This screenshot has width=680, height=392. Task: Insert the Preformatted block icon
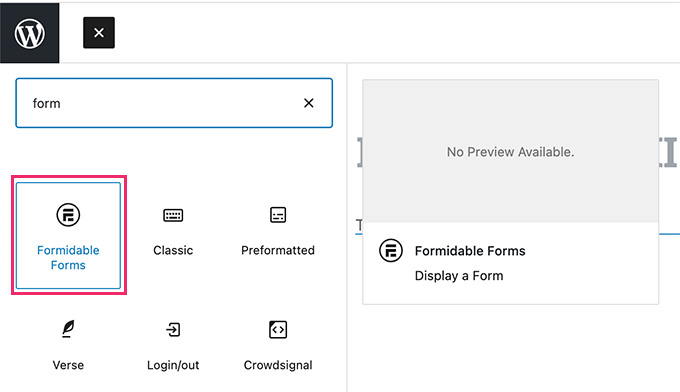tap(278, 215)
